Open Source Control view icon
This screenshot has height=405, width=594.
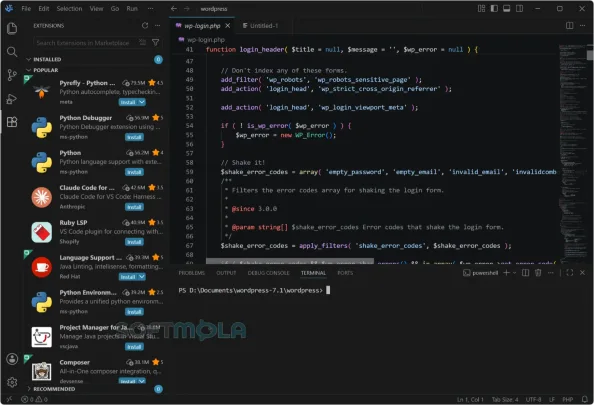click(12, 75)
